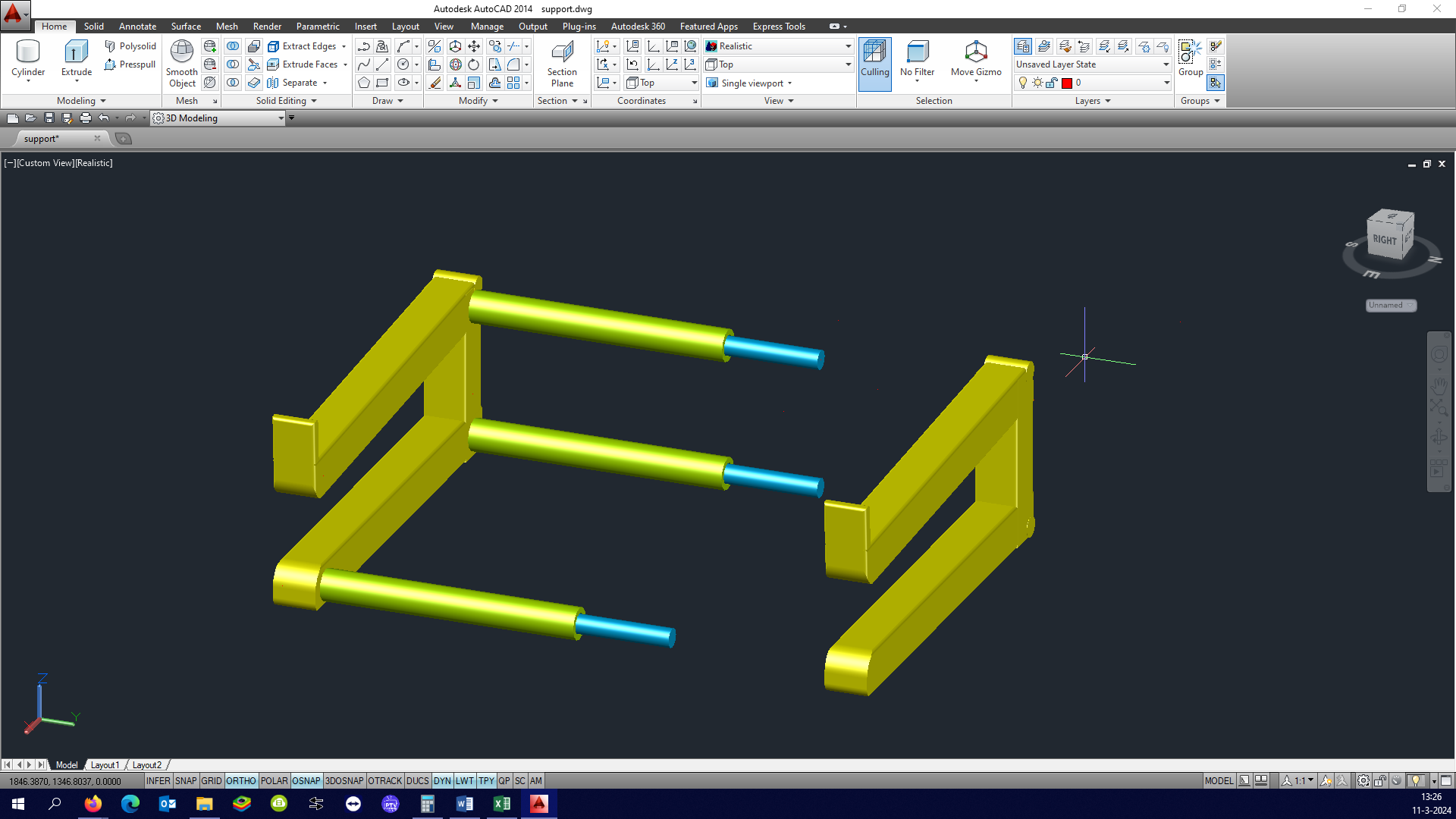Click the Rotate modify icon

tap(474, 64)
